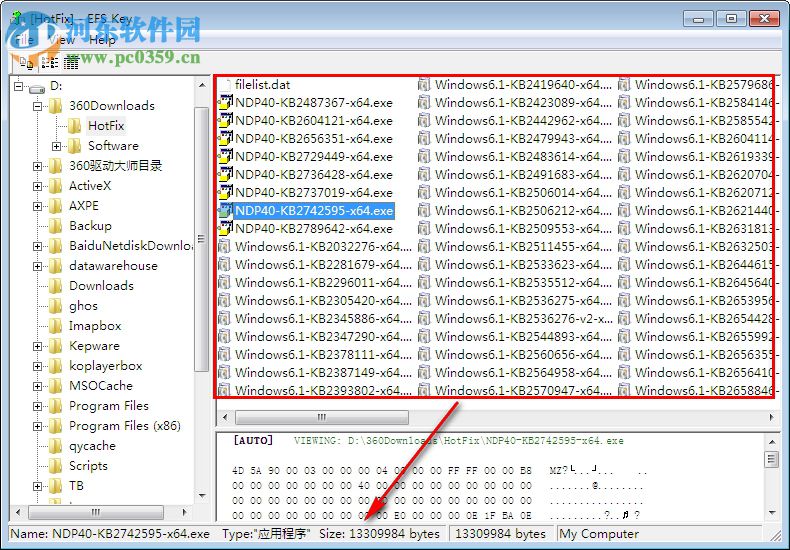This screenshot has width=790, height=550.
Task: Click icon of NDP40-KB2736428-x64.exe
Action: point(225,175)
